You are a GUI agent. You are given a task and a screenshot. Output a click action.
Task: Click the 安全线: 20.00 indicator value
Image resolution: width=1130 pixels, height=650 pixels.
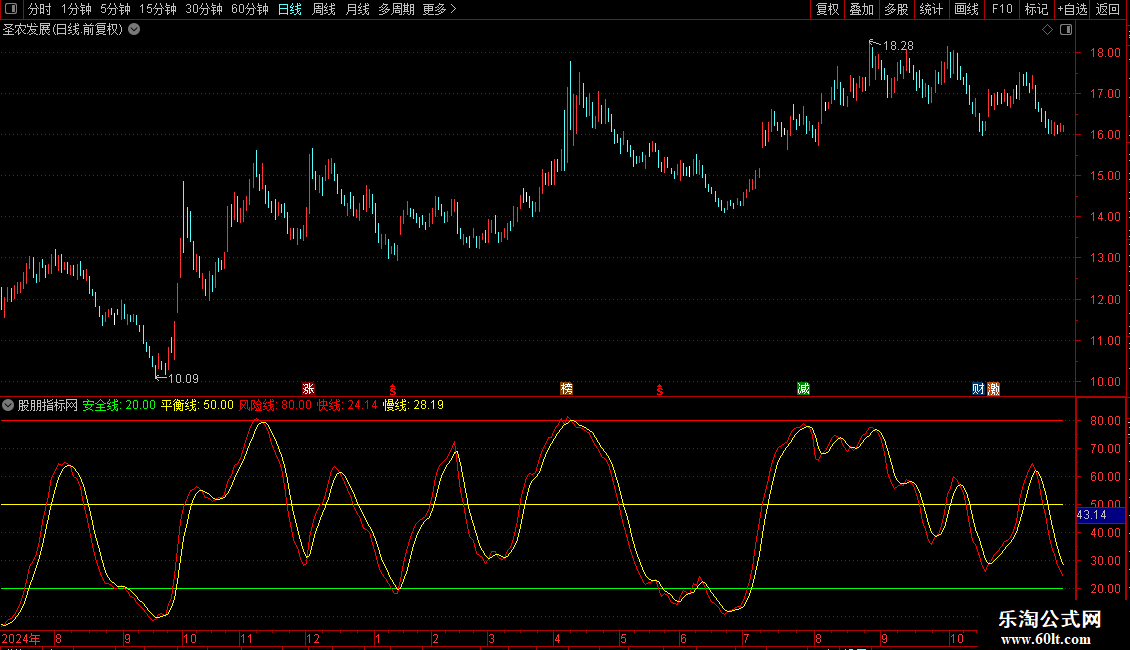[119, 405]
